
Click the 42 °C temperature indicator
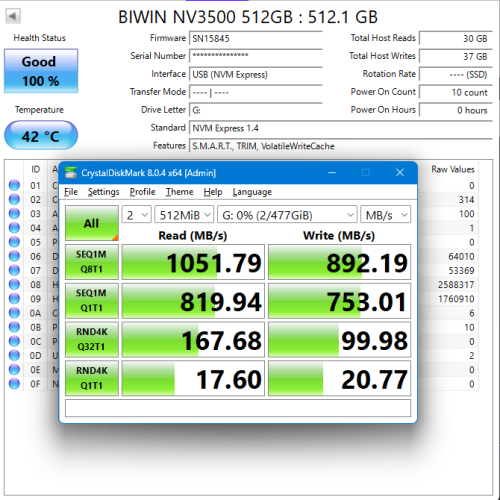pyautogui.click(x=41, y=136)
